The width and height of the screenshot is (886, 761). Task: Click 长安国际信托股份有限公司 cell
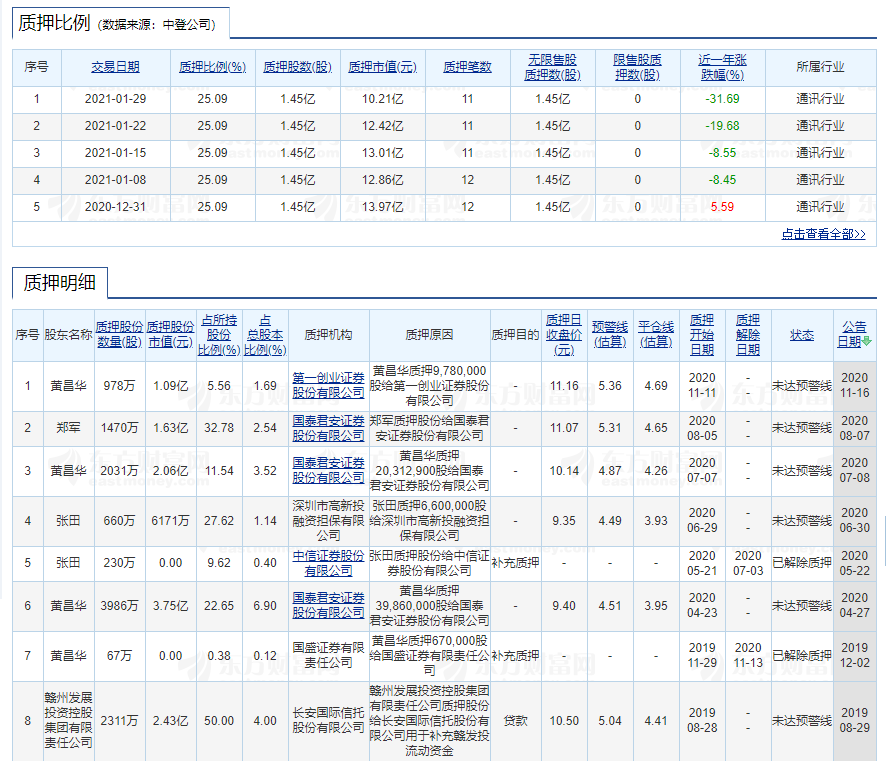click(x=328, y=720)
